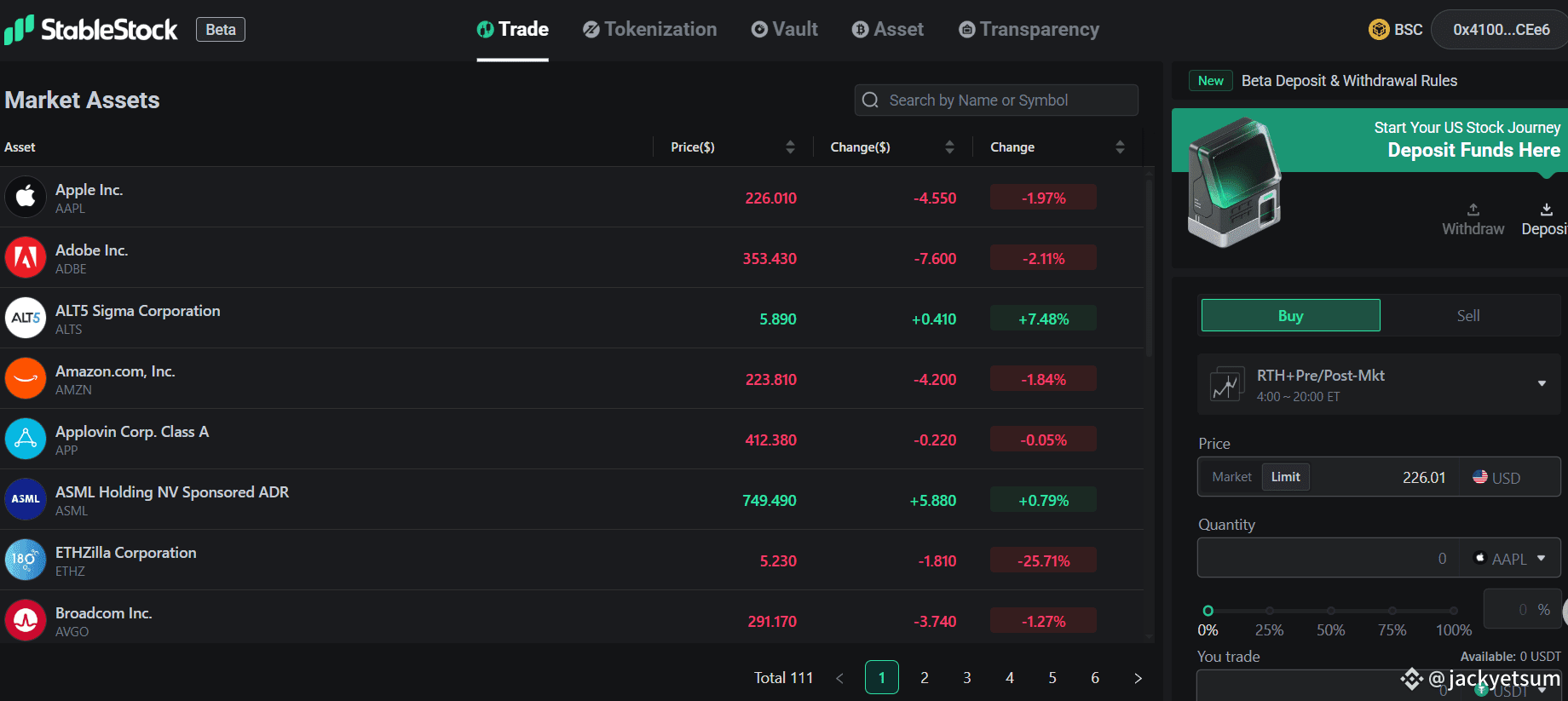Open the Vault tab

point(785,30)
